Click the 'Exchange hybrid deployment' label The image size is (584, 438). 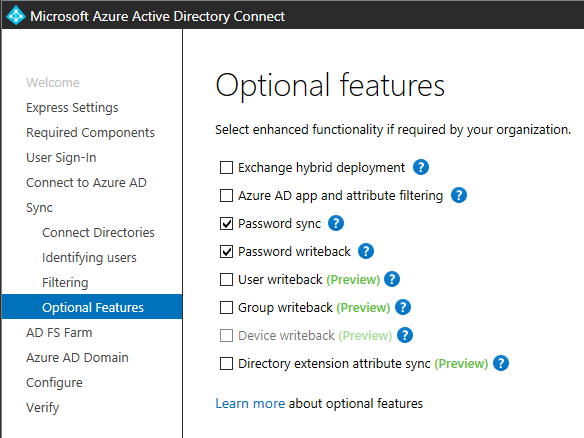coord(321,168)
